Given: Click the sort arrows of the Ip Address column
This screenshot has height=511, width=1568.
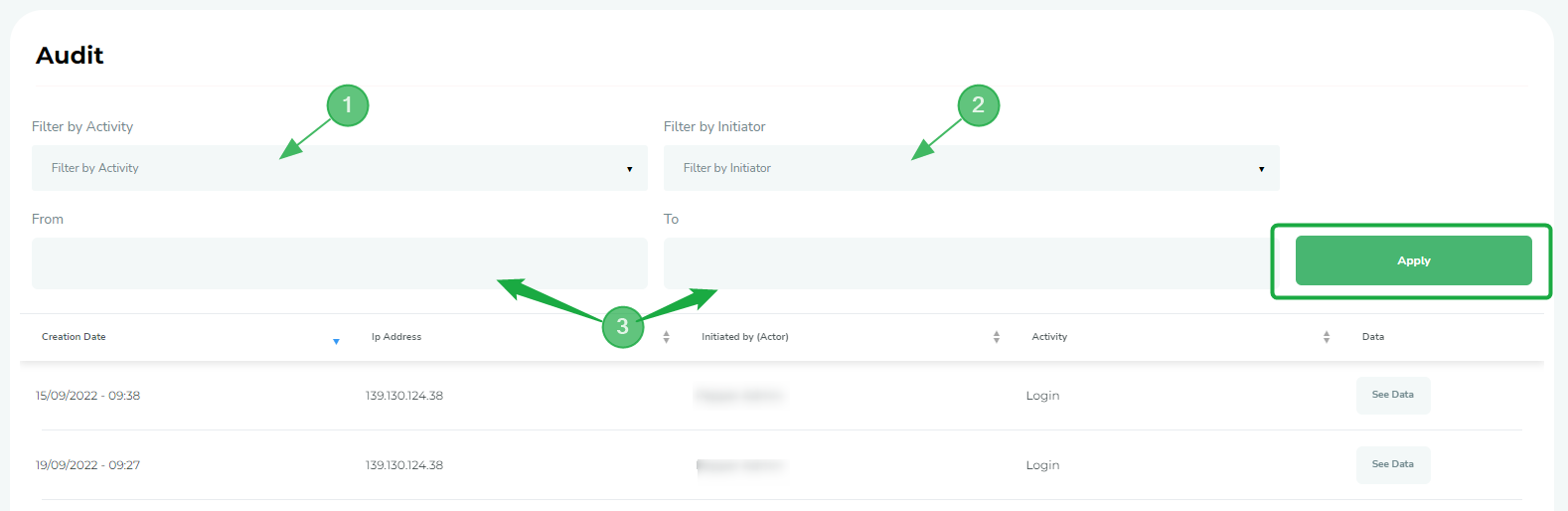Looking at the screenshot, I should point(666,337).
